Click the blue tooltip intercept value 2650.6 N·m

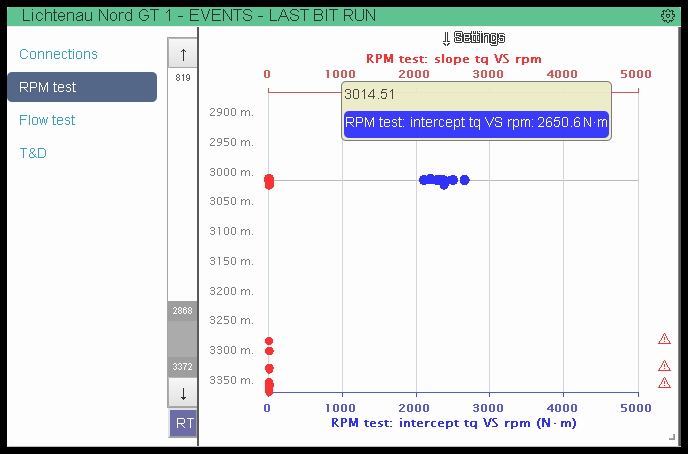coord(477,122)
